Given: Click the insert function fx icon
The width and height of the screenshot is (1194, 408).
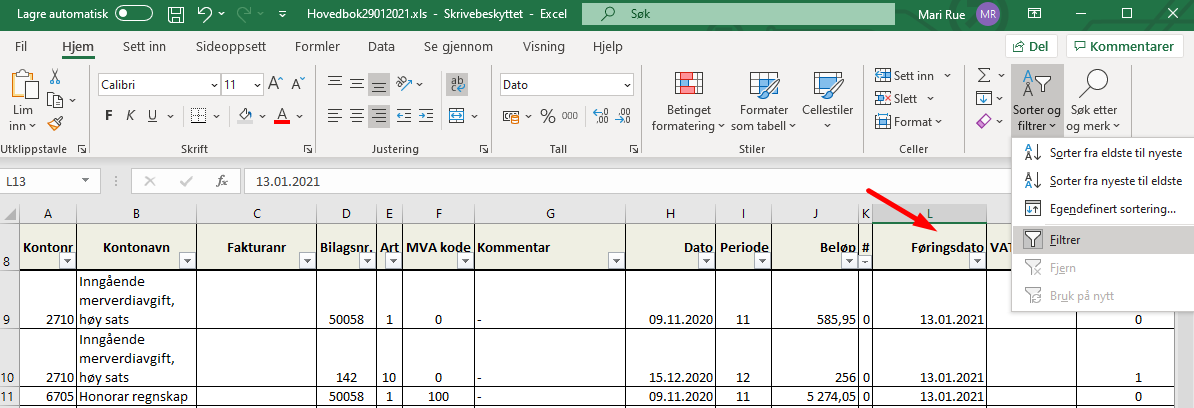Looking at the screenshot, I should click(x=222, y=182).
